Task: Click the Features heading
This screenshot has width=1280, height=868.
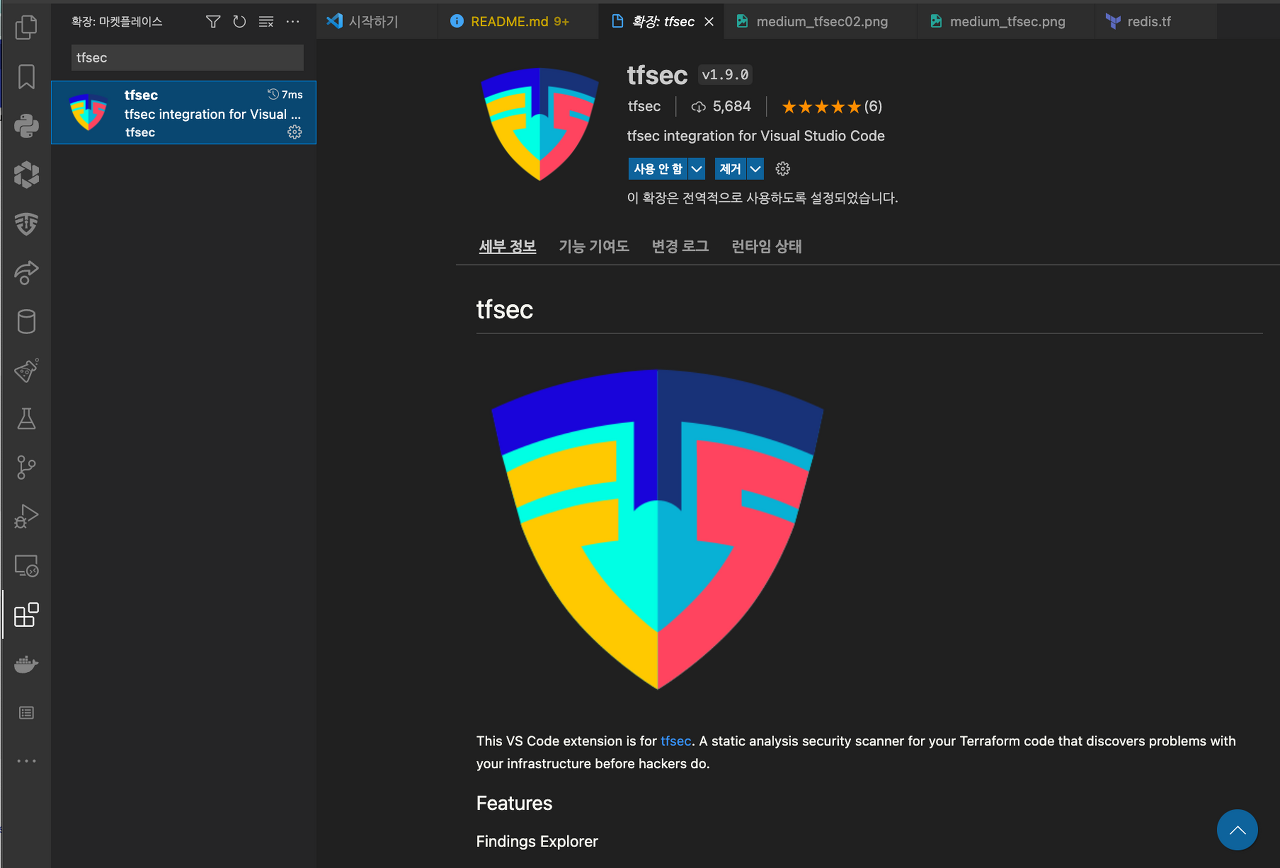Action: 514,803
